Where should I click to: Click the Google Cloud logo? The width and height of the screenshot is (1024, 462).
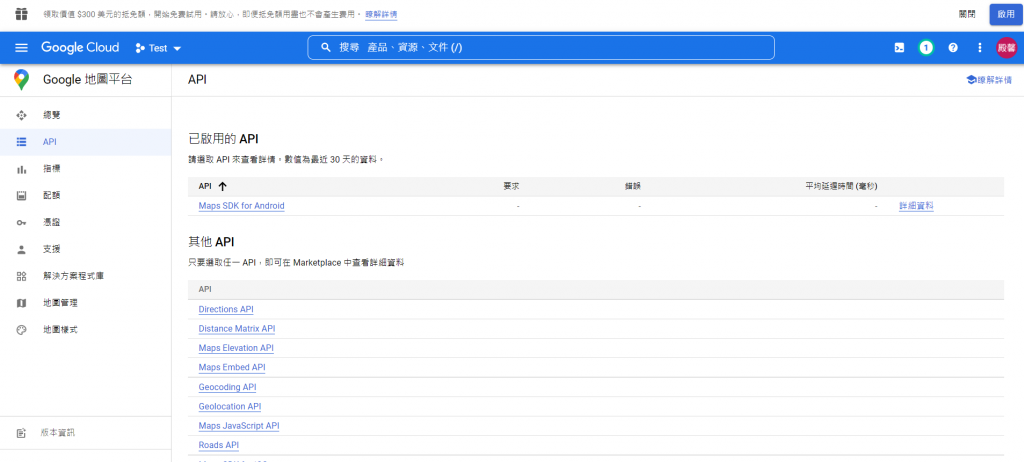(x=80, y=48)
